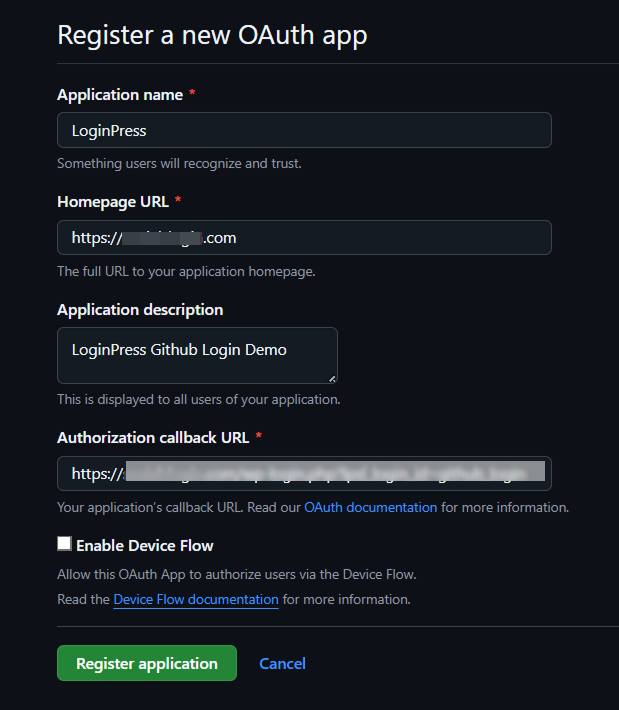This screenshot has height=710, width=619.
Task: Click the Register application button
Action: [x=147, y=663]
